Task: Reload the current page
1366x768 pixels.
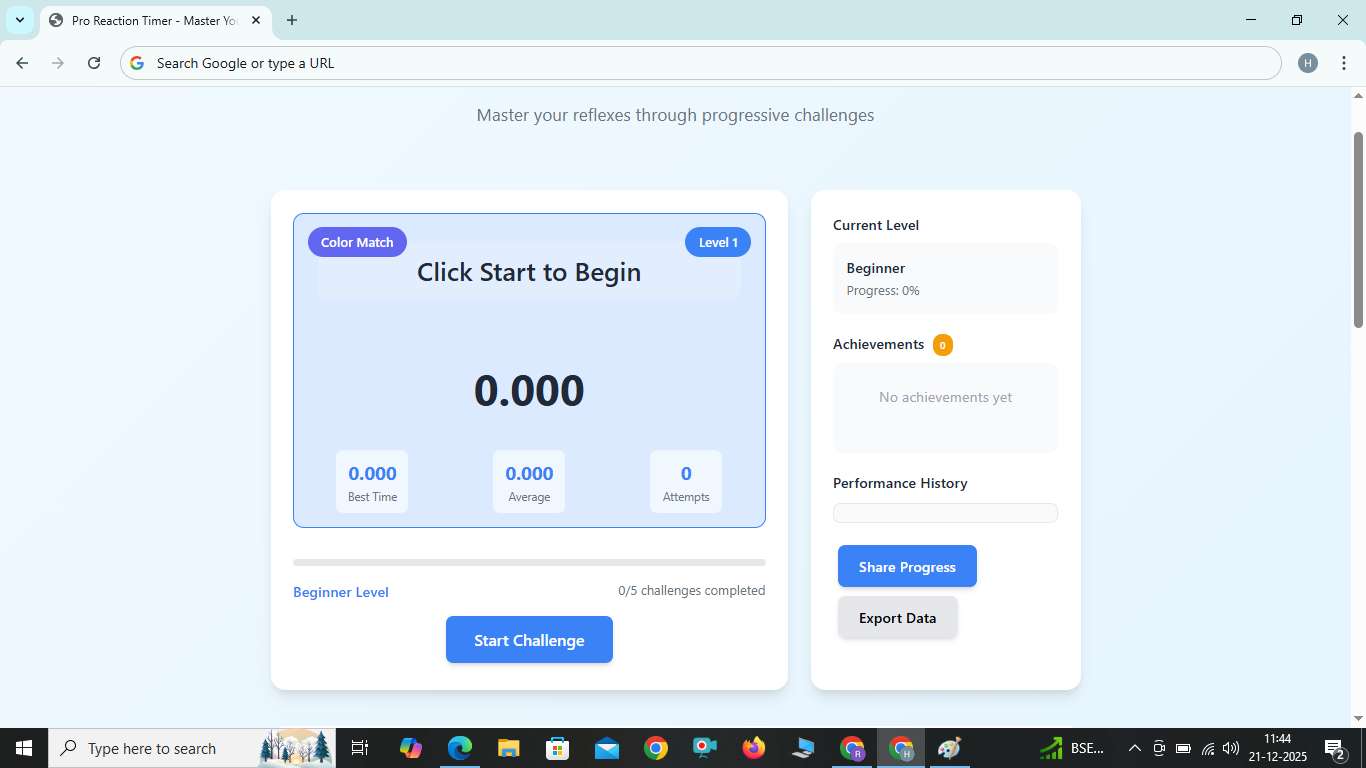Action: (93, 62)
